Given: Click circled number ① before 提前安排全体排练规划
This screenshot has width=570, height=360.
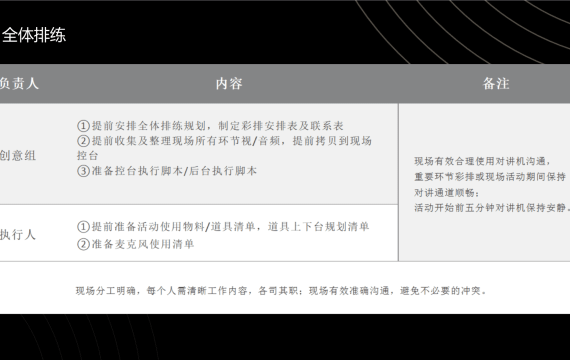Looking at the screenshot, I should pos(83,126).
